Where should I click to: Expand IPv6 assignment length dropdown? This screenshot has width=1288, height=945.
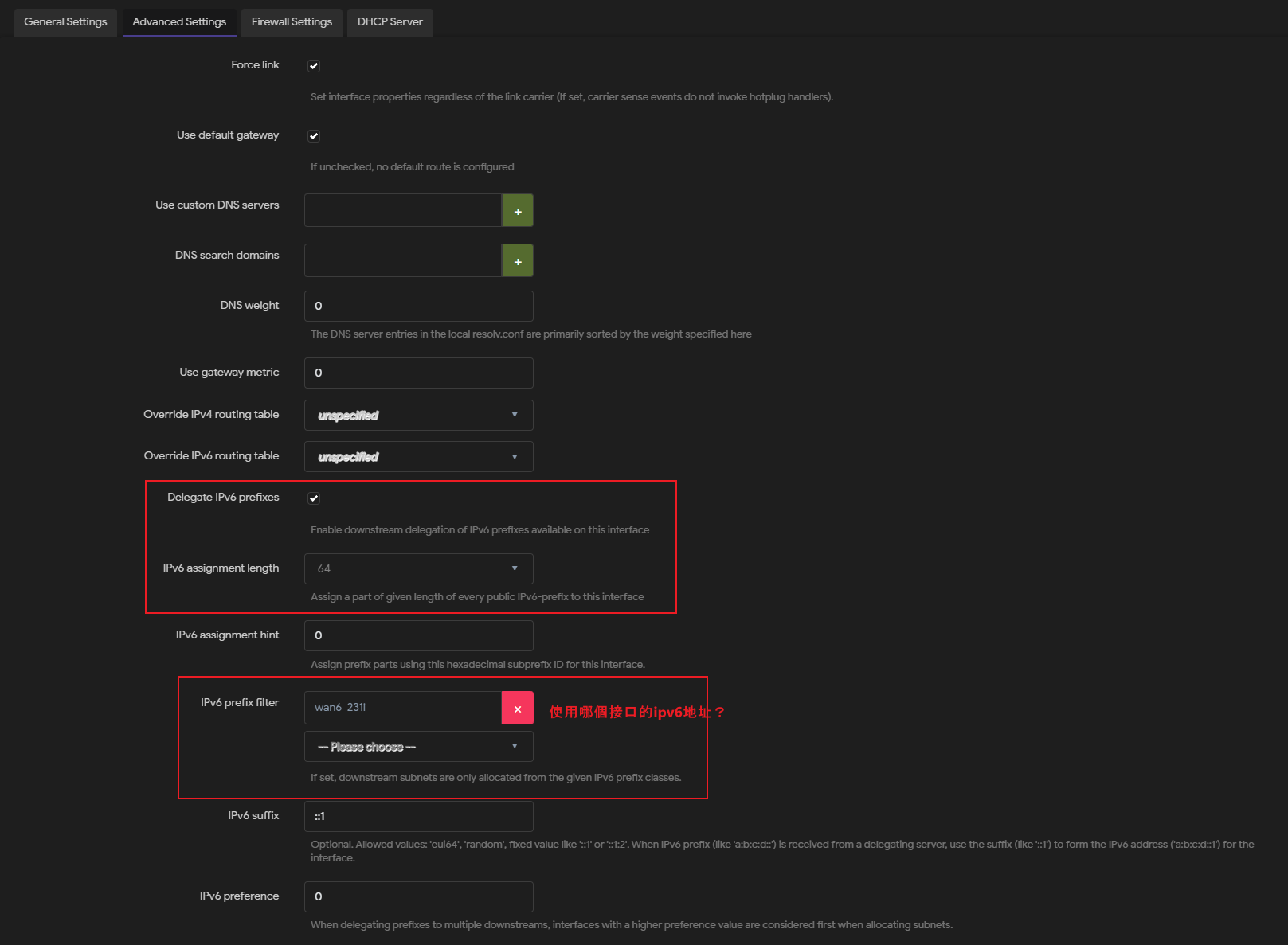tap(418, 569)
